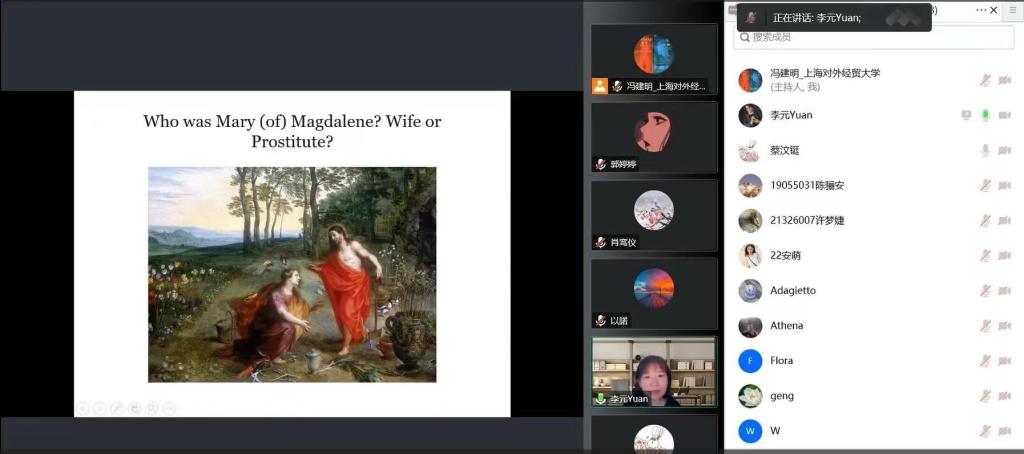Click screen-share indicator icon beside 李元Yuan

967,116
